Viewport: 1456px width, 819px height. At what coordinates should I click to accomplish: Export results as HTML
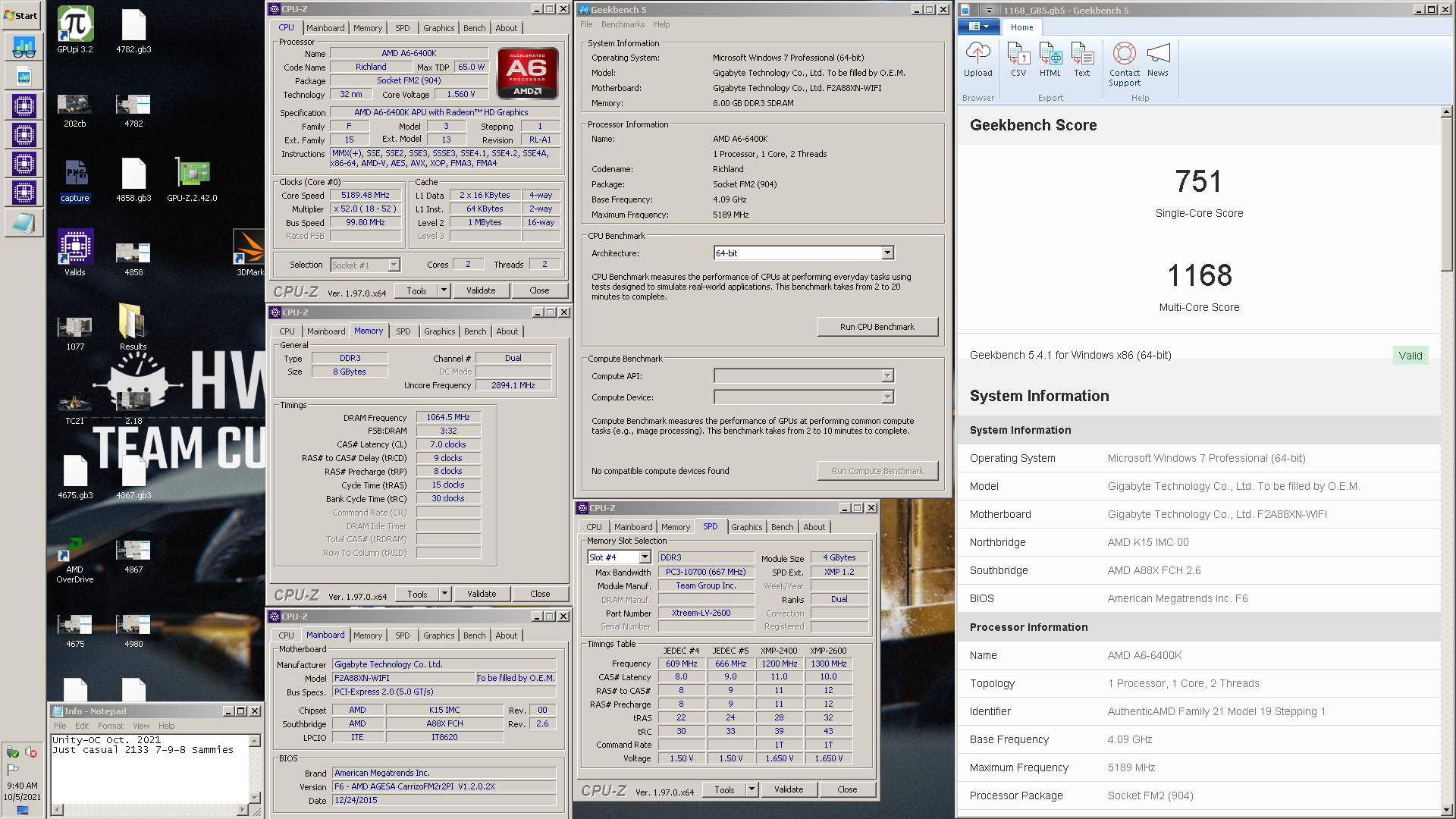point(1050,60)
